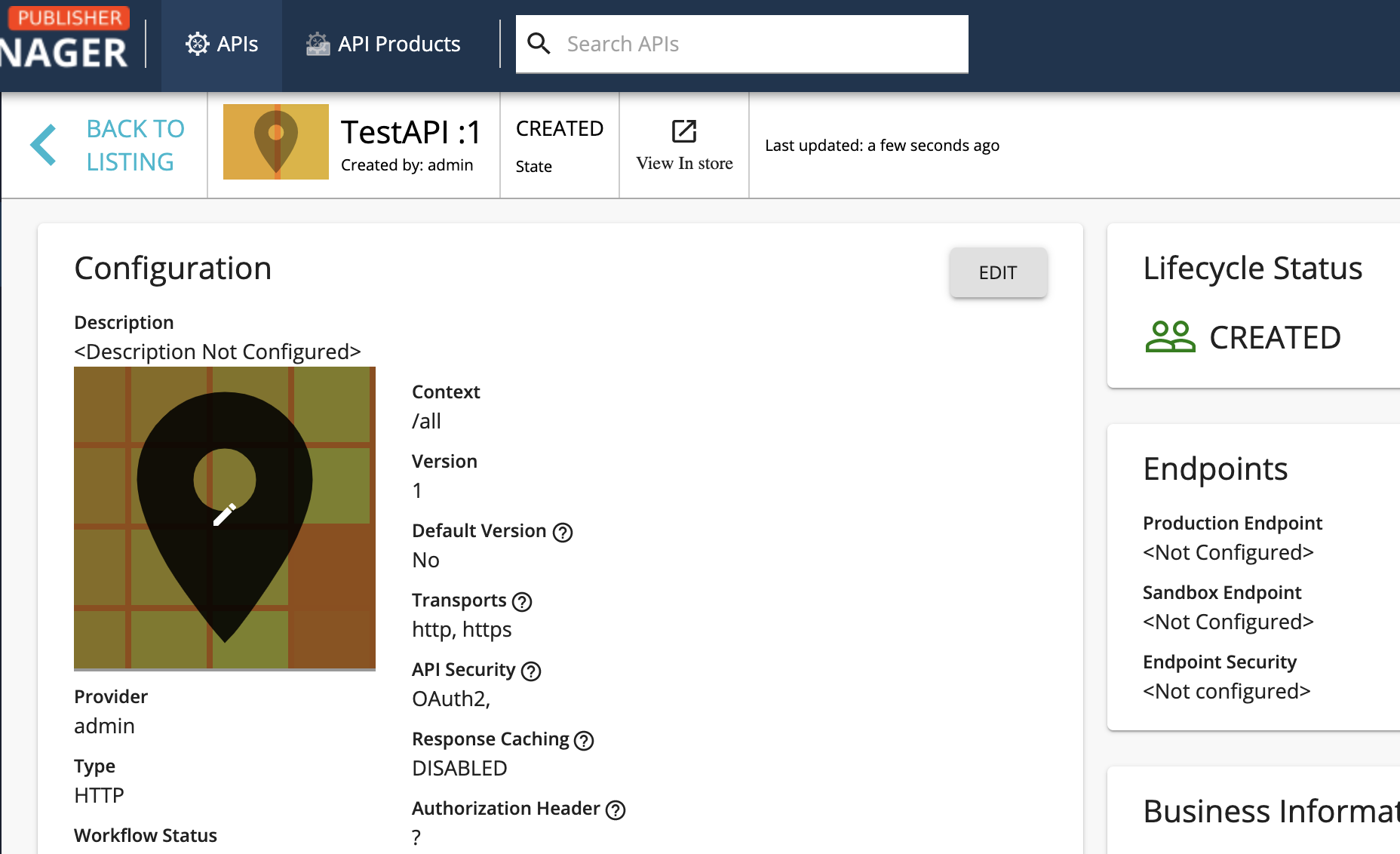The height and width of the screenshot is (854, 1400).
Task: Open the View In store link
Action: pos(684,146)
